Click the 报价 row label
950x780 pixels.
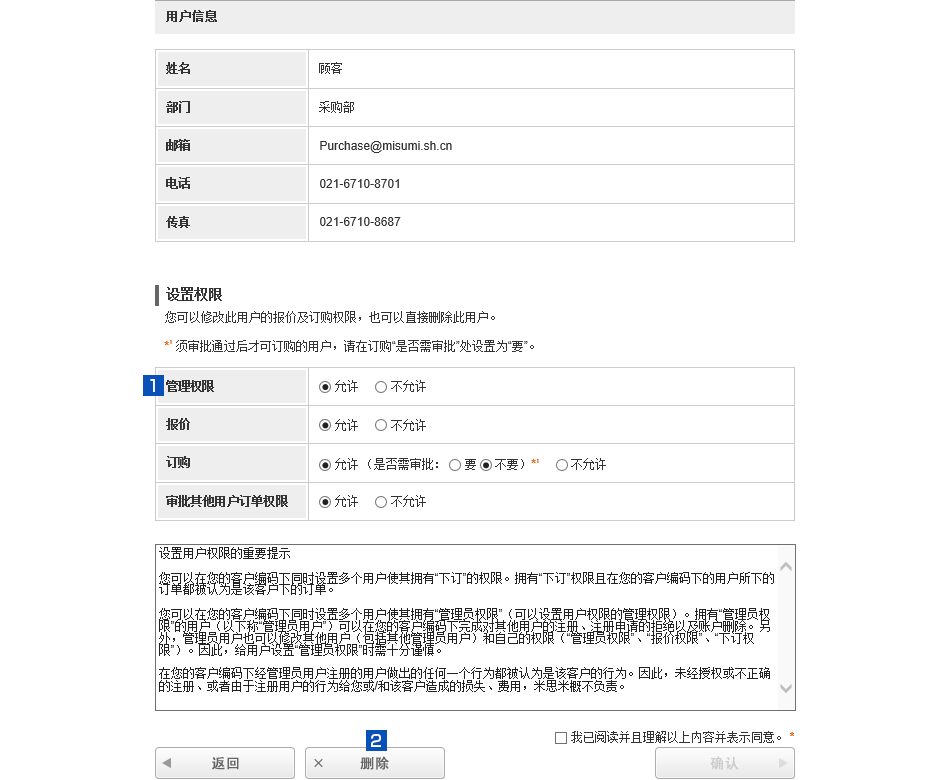pyautogui.click(x=178, y=425)
